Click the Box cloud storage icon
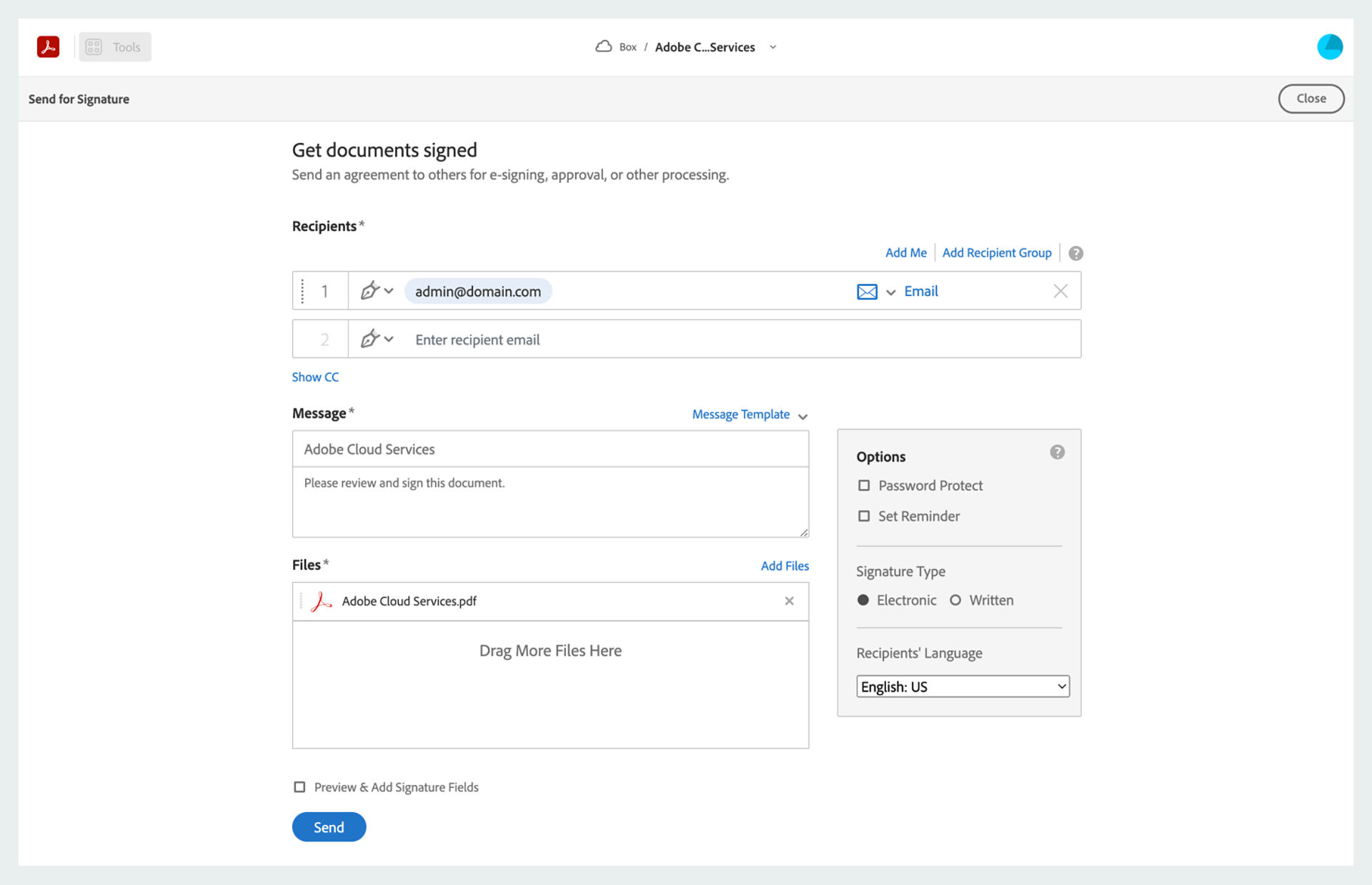 [602, 47]
